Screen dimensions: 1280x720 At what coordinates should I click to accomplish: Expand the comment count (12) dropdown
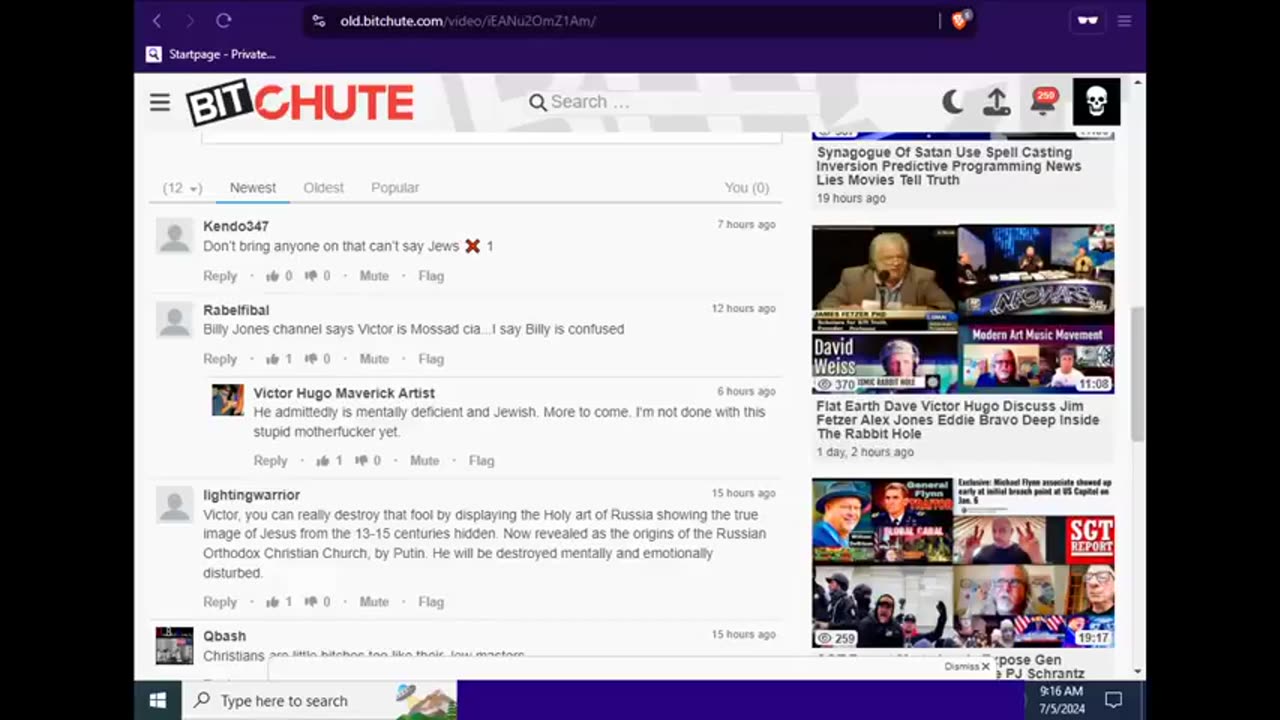182,188
